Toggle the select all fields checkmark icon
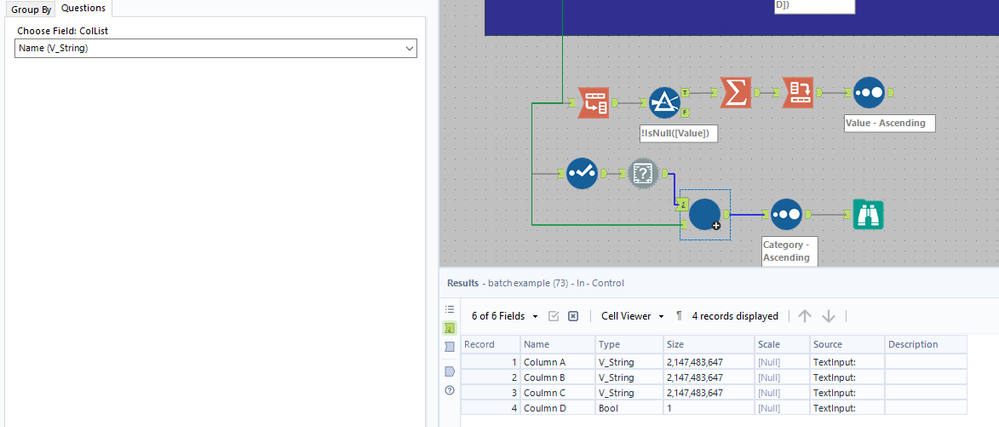Screen dimensions: 999x427 click(553, 316)
